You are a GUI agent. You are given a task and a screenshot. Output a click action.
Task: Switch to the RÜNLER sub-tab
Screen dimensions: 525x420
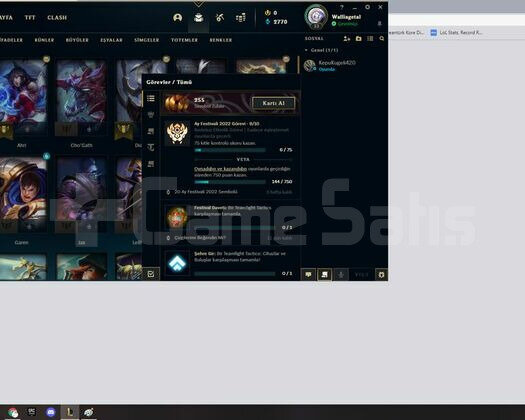click(44, 40)
